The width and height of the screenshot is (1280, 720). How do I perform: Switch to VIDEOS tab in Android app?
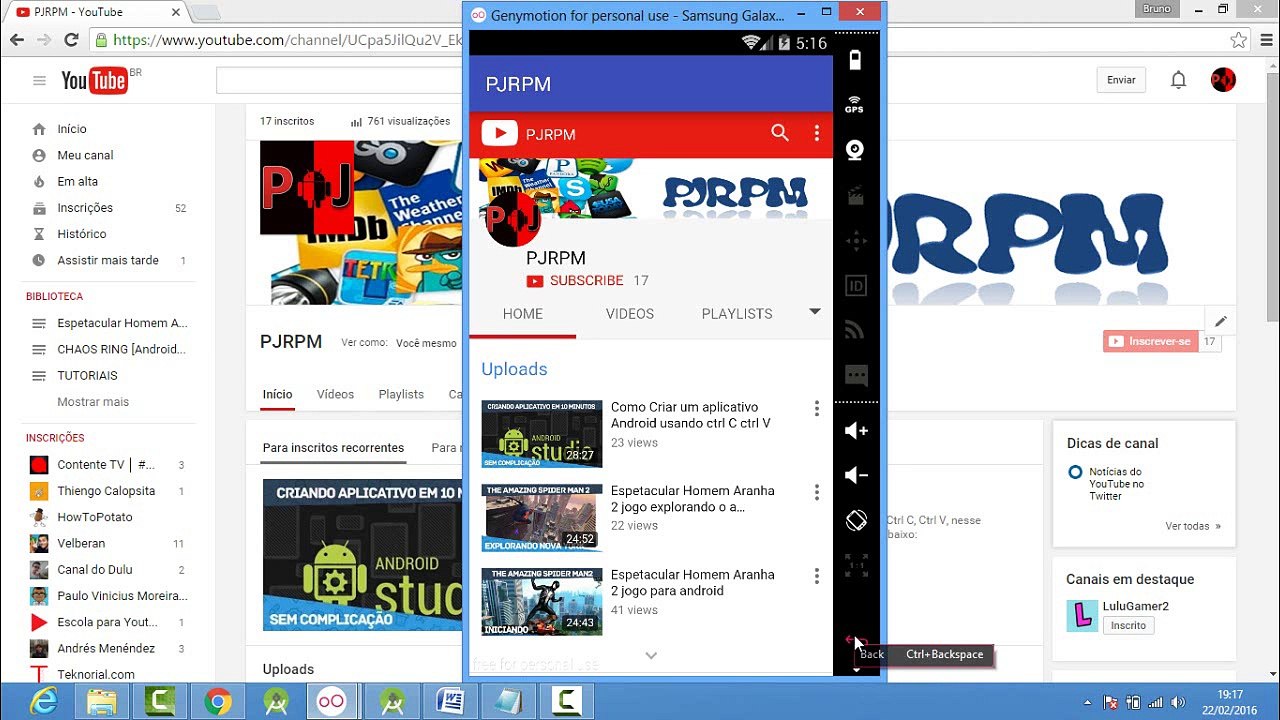(x=630, y=314)
